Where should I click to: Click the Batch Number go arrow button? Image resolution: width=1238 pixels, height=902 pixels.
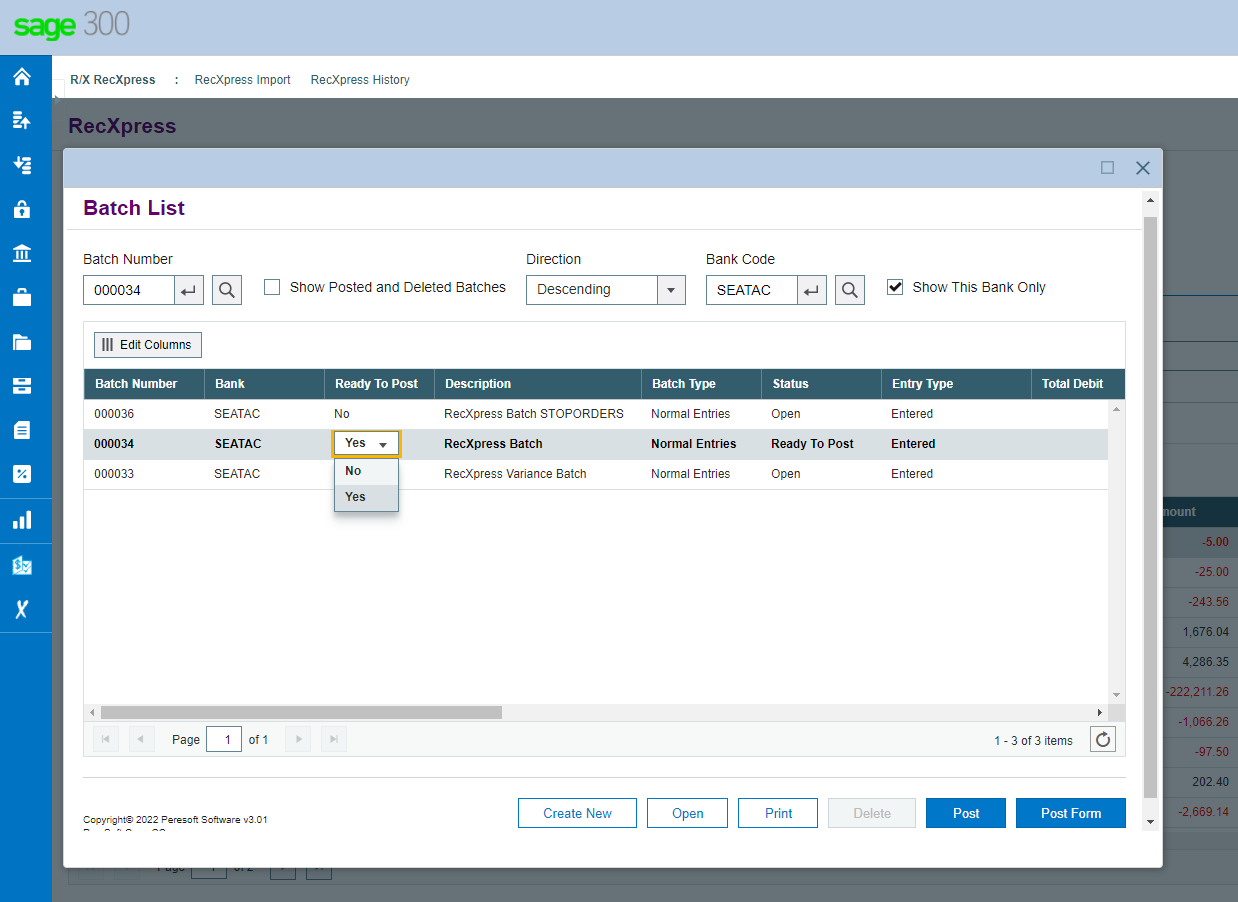click(189, 290)
